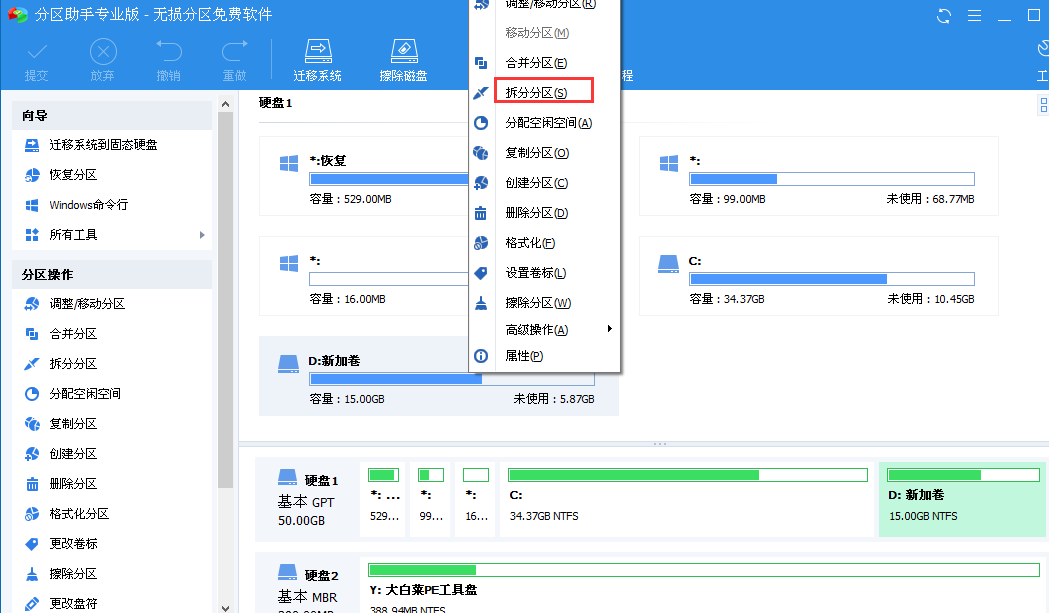The image size is (1049, 613).
Task: Open the 擦除磁盘 toolbar tool
Action: tap(403, 61)
